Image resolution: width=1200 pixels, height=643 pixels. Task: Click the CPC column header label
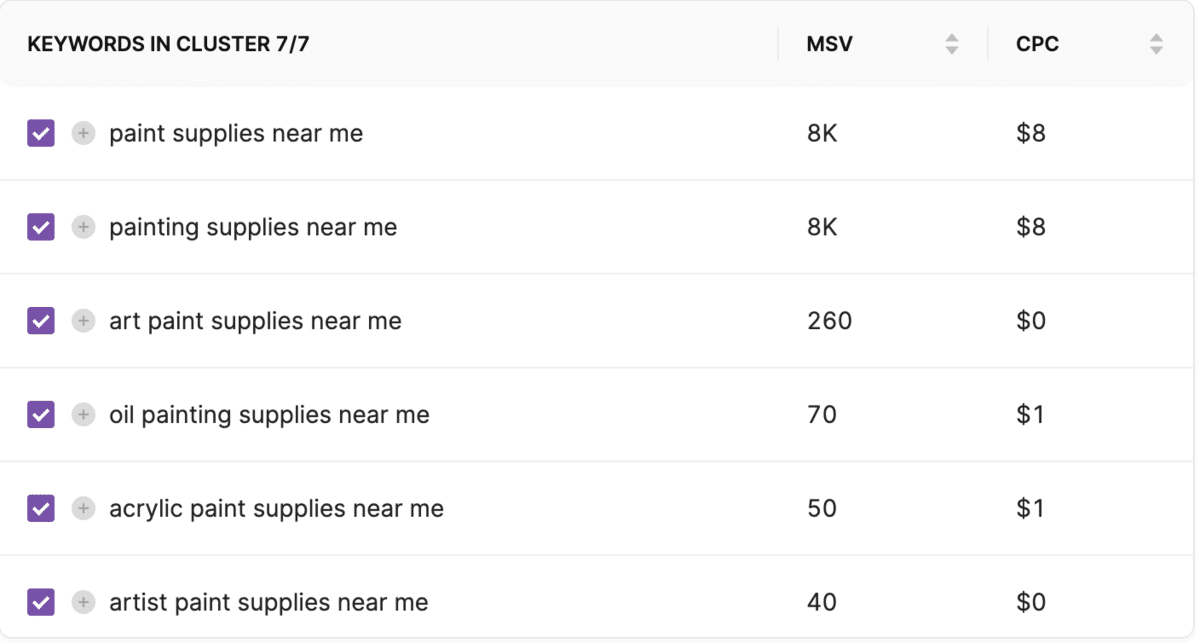coord(1037,44)
